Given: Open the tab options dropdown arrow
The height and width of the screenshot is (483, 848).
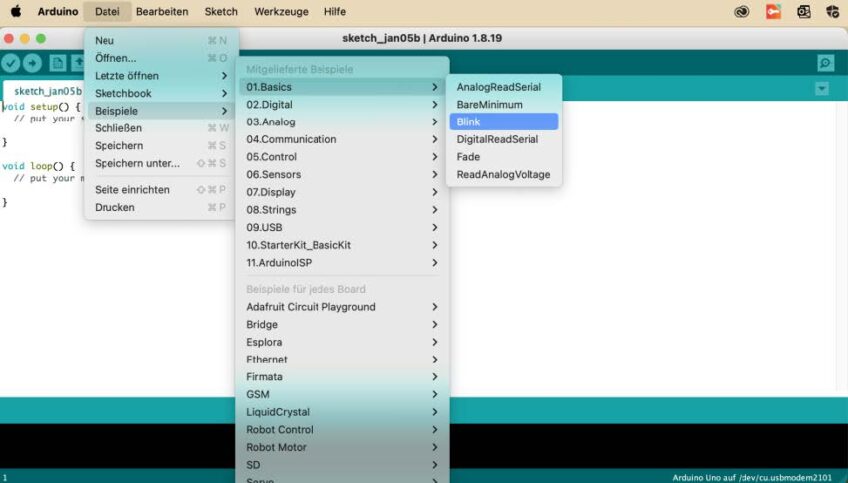Looking at the screenshot, I should 822,89.
